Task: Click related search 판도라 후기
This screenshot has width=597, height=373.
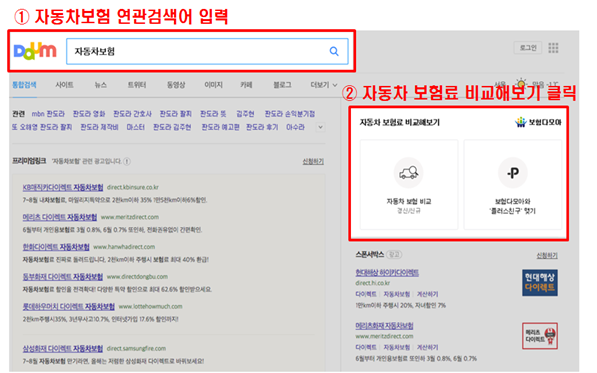Action: (x=262, y=127)
